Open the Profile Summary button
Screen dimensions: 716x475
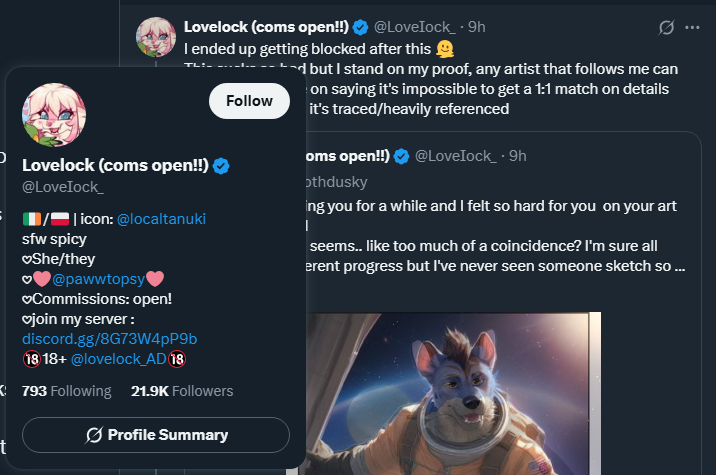coord(156,435)
